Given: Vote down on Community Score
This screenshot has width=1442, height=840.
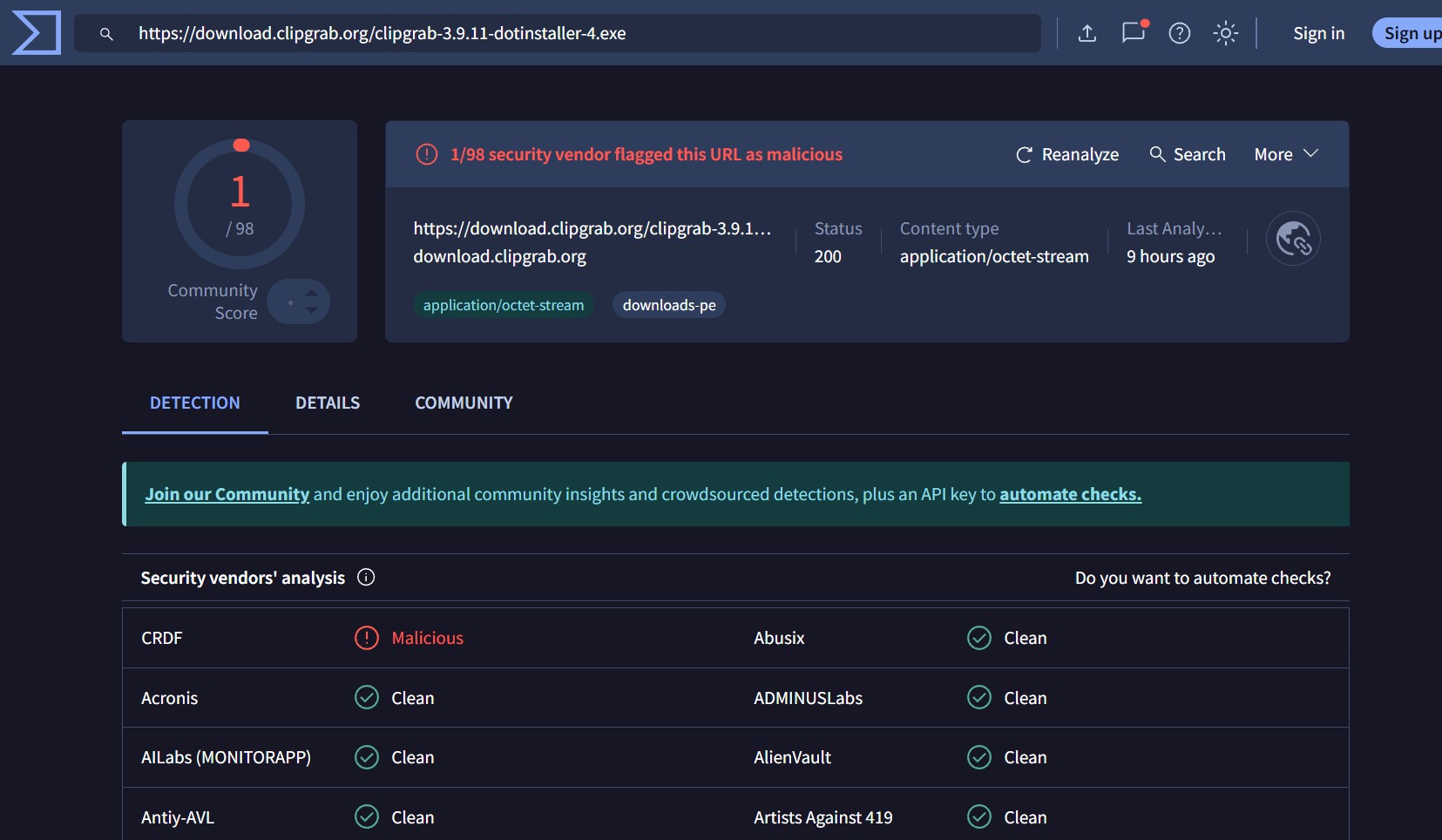Looking at the screenshot, I should point(311,310).
